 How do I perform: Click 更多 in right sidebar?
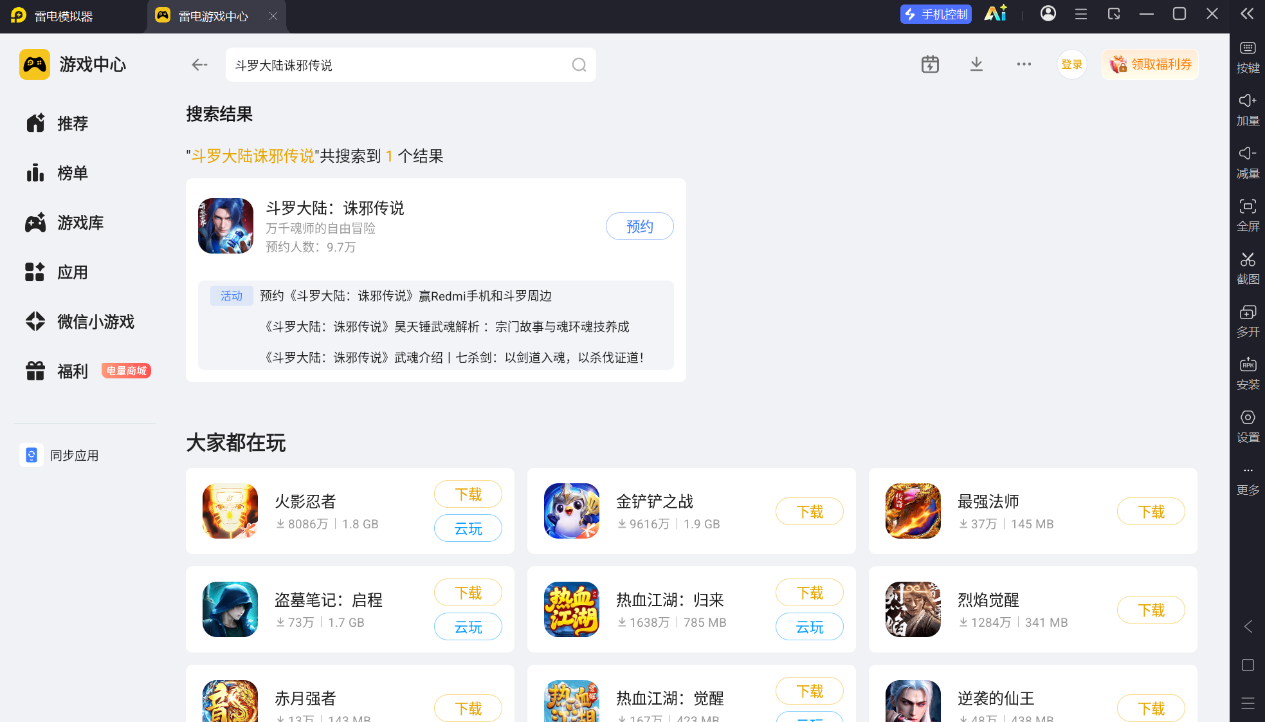[x=1248, y=481]
